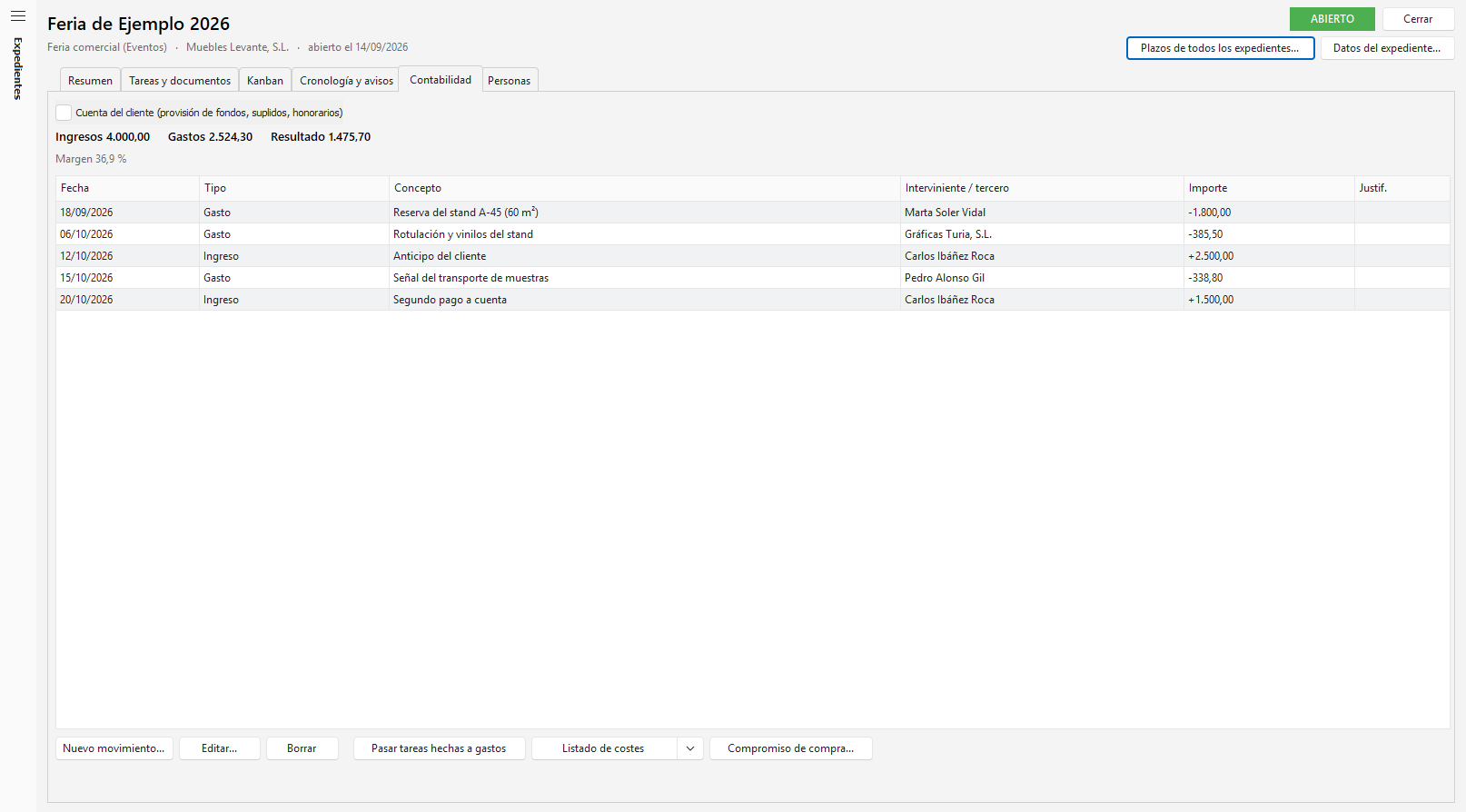Click the Gráficas Turia, S.L. cell
Image resolution: width=1466 pixels, height=812 pixels.
coord(1041,234)
